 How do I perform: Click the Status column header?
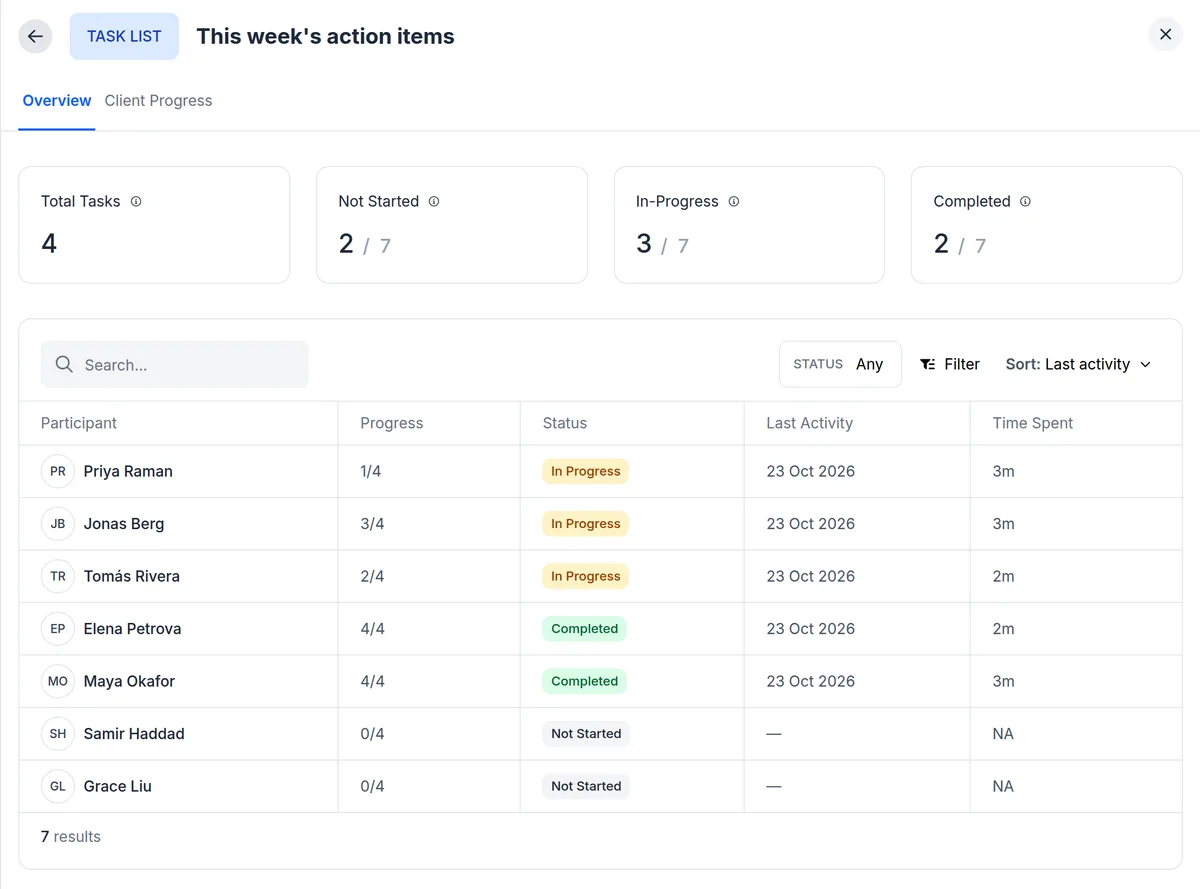(x=565, y=423)
